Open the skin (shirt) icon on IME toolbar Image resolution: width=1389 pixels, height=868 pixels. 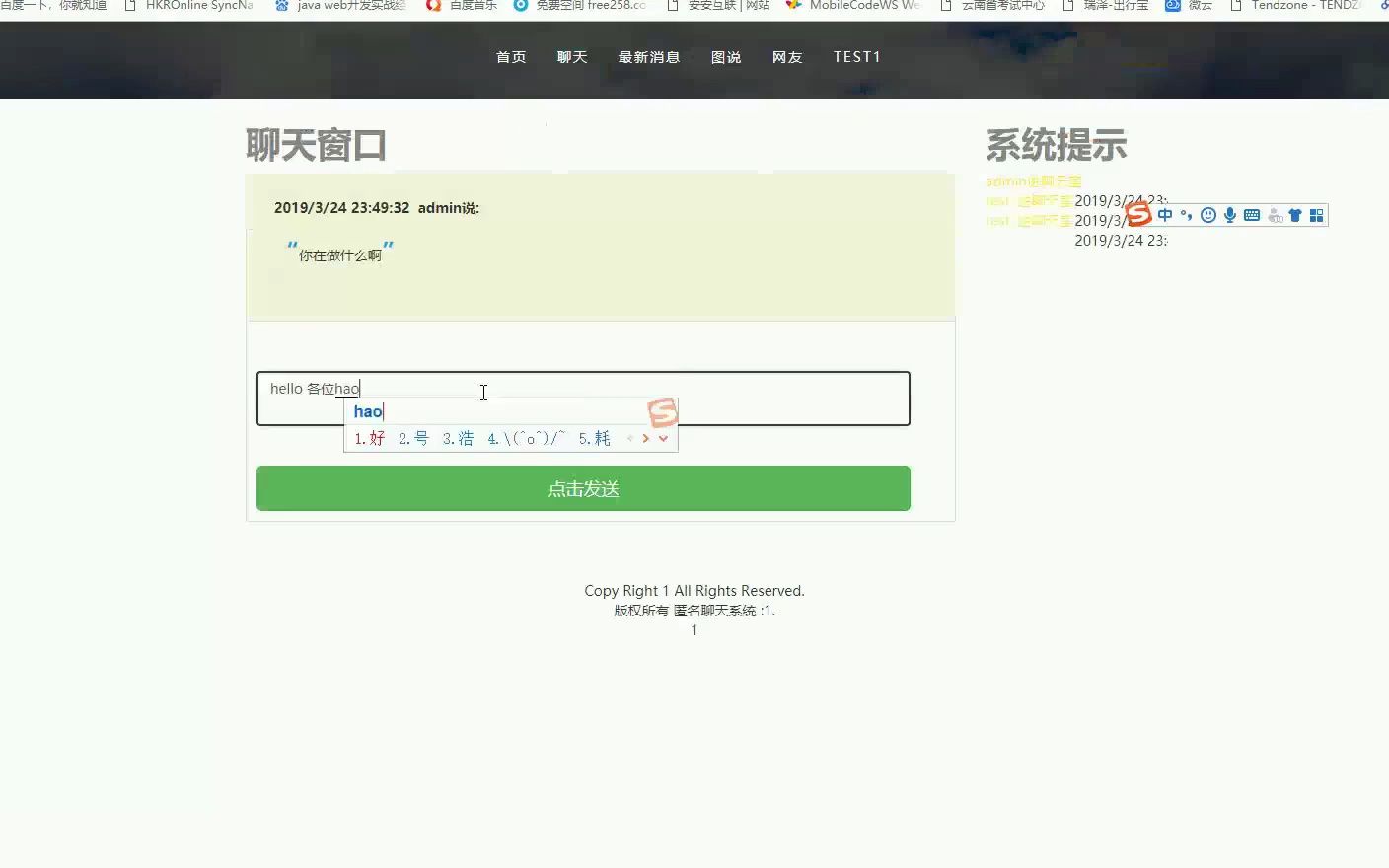pyautogui.click(x=1295, y=215)
